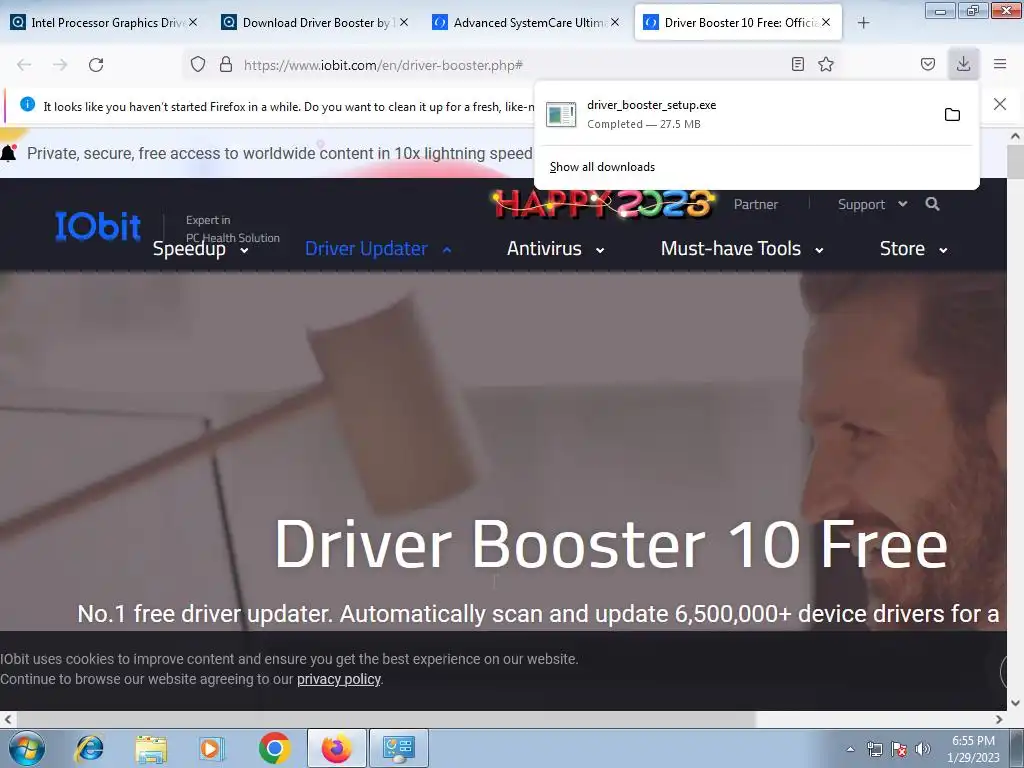Screen dimensions: 1024x768
Task: Open the Partner link
Action: pos(756,204)
